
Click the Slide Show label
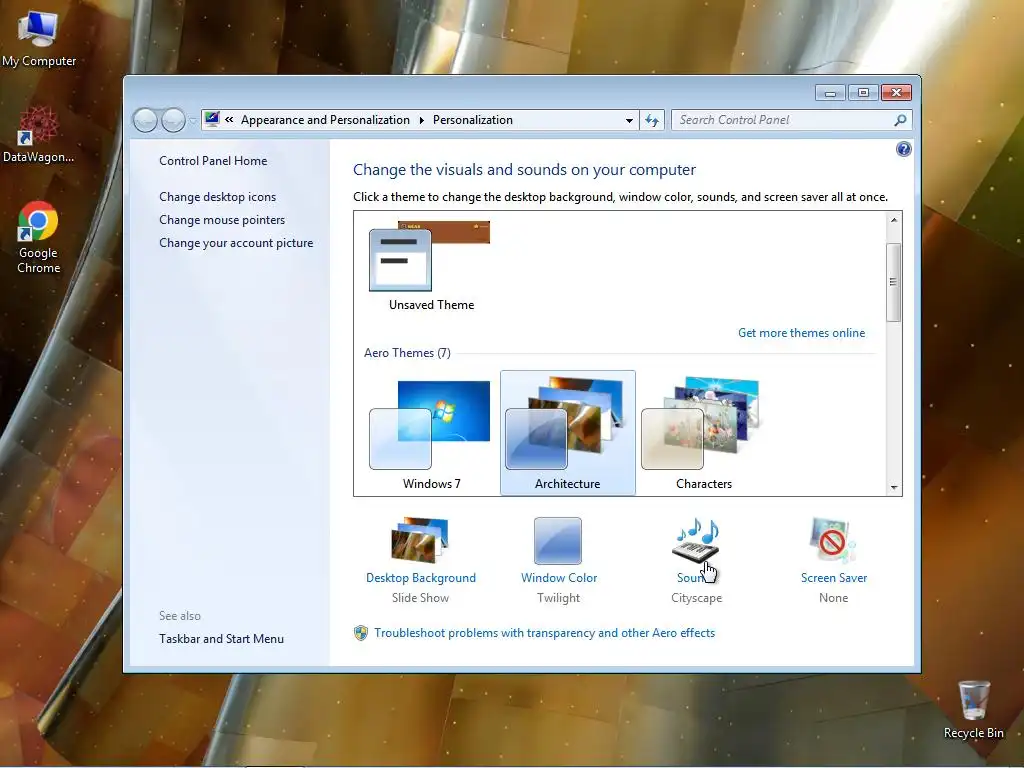421,598
